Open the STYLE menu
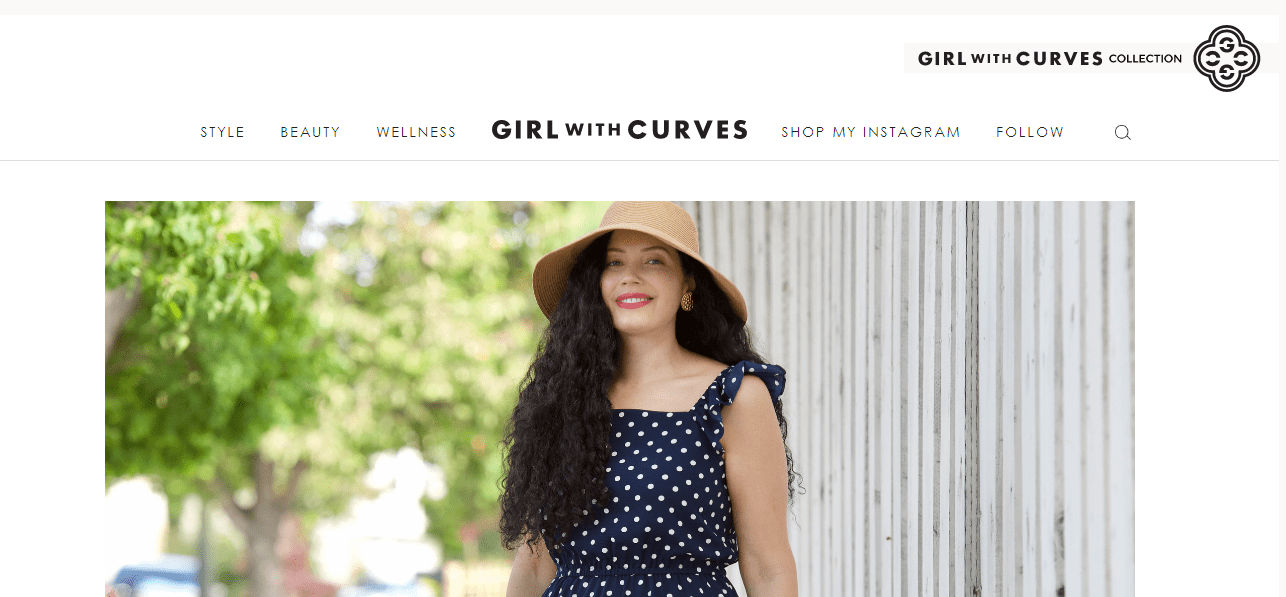Screen dimensions: 1286x597 (222, 132)
